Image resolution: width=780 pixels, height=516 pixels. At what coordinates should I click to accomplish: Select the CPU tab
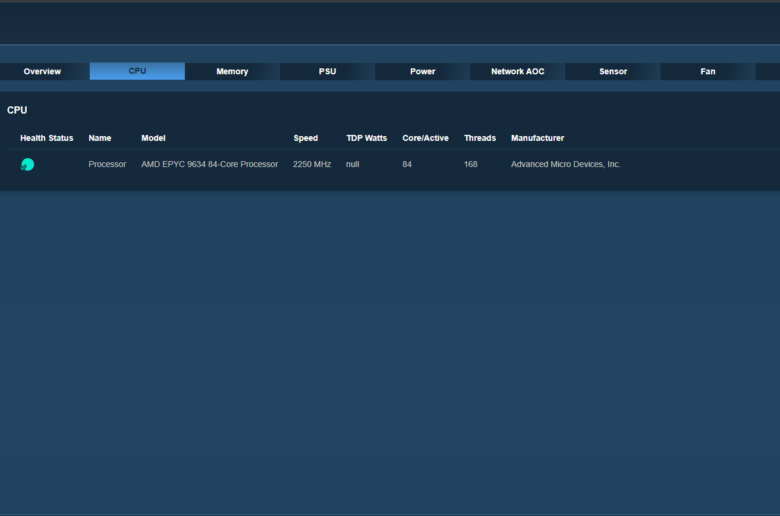click(x=137, y=71)
